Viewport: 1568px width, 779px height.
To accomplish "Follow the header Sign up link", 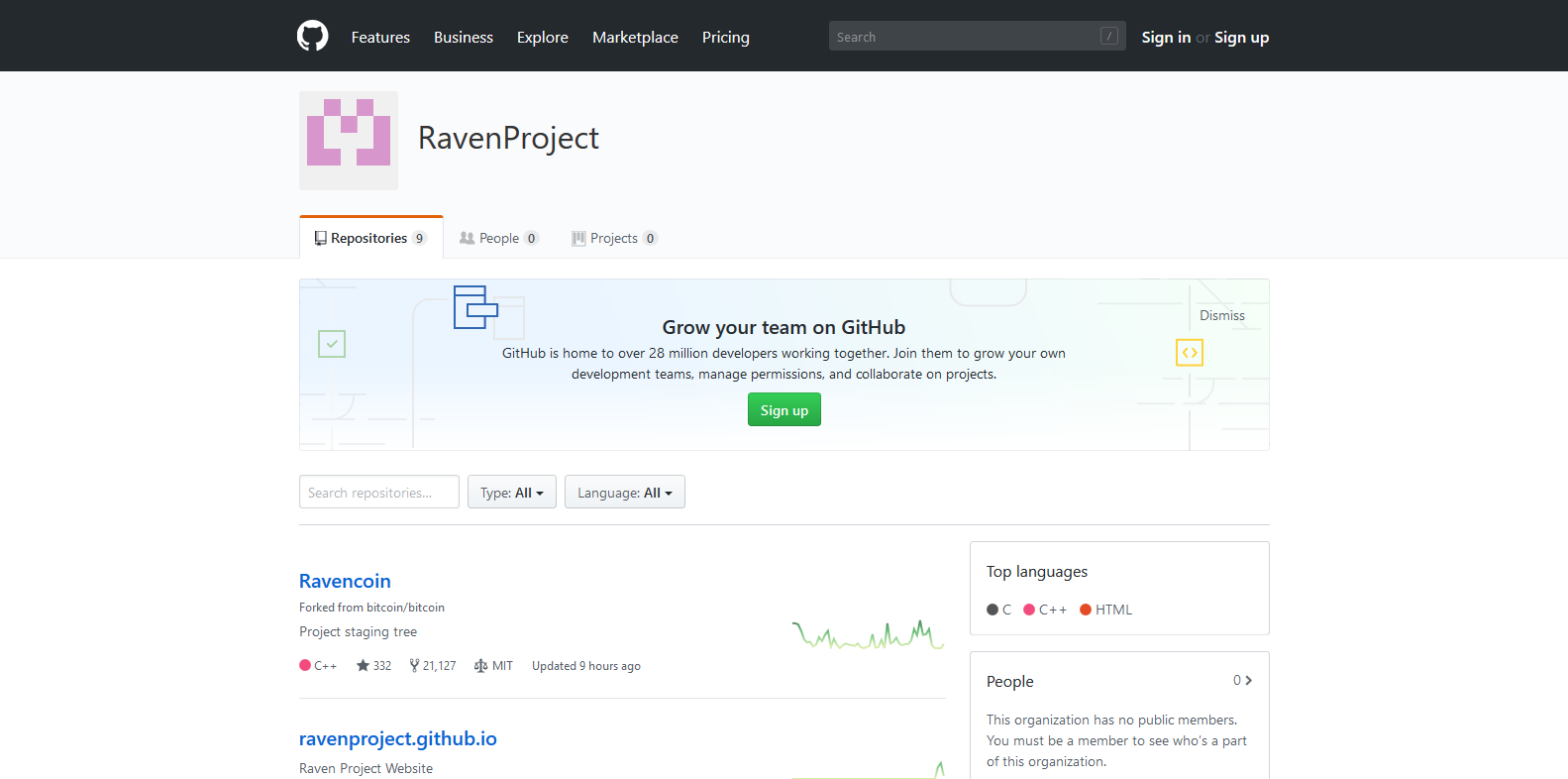I will pos(1241,37).
